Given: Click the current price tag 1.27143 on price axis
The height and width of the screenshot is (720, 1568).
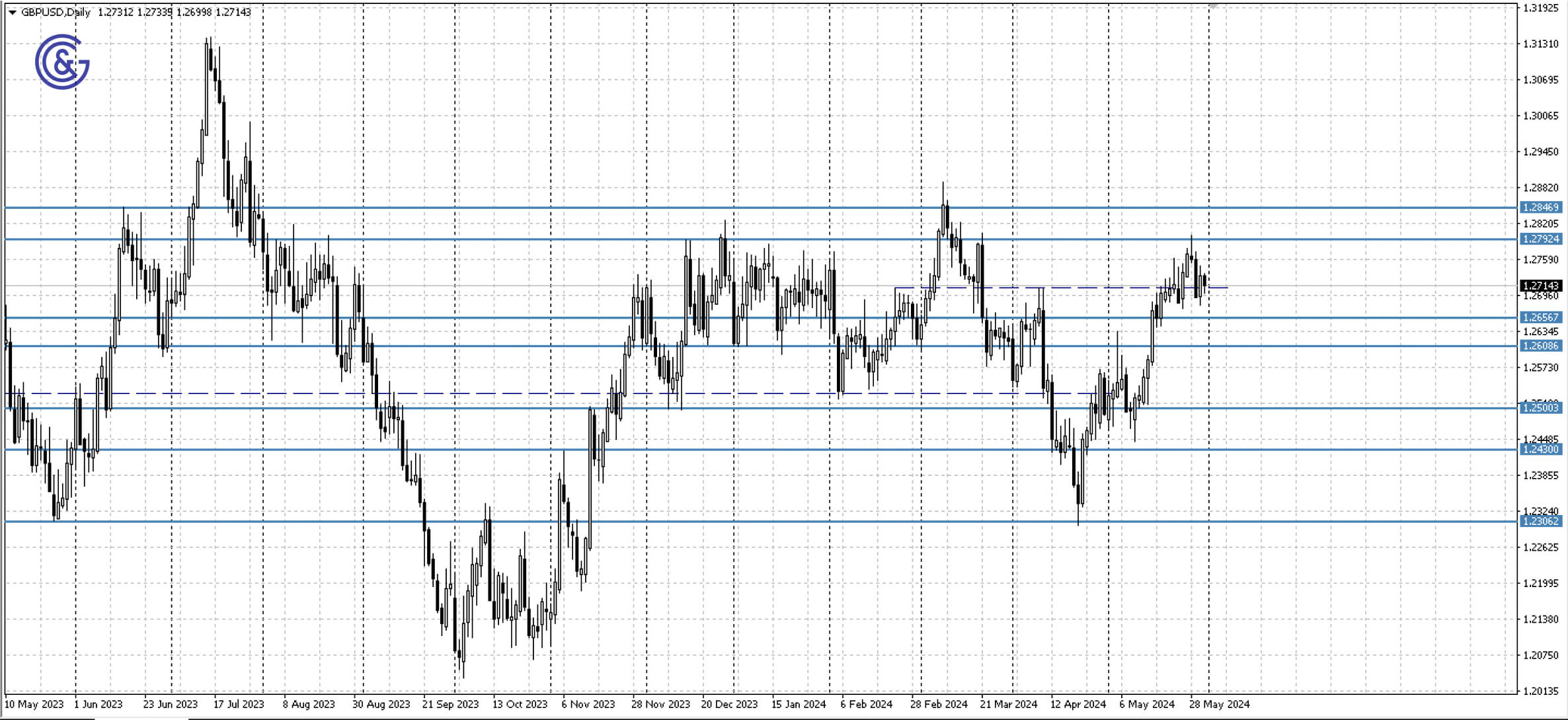Looking at the screenshot, I should coord(1543,286).
